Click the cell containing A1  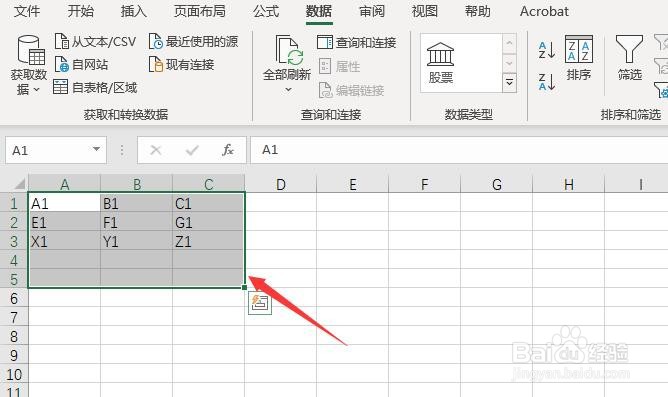pos(64,203)
